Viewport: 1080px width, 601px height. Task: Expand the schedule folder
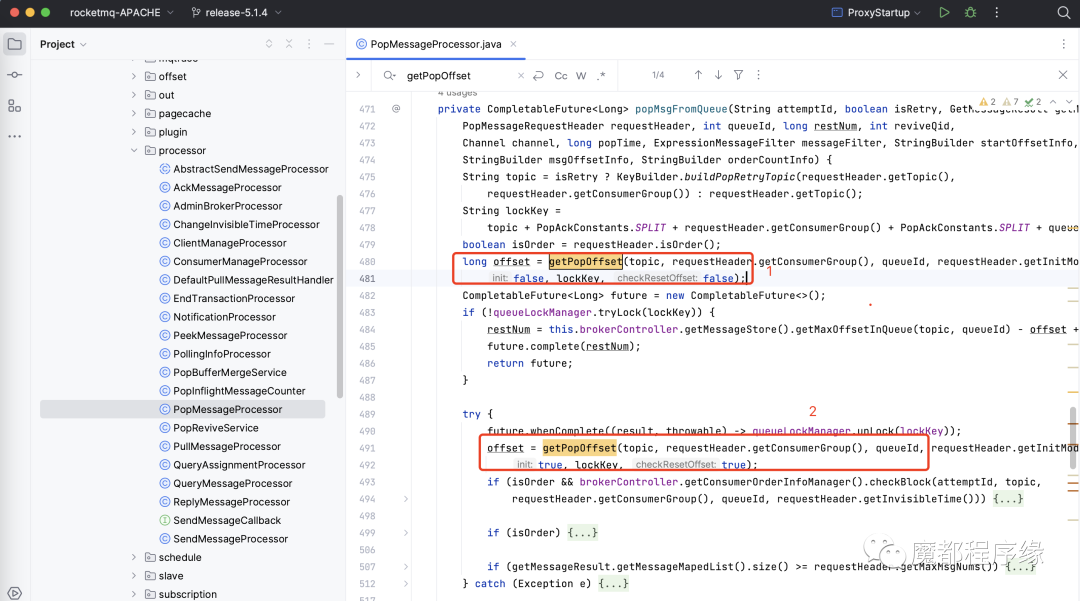pos(134,558)
